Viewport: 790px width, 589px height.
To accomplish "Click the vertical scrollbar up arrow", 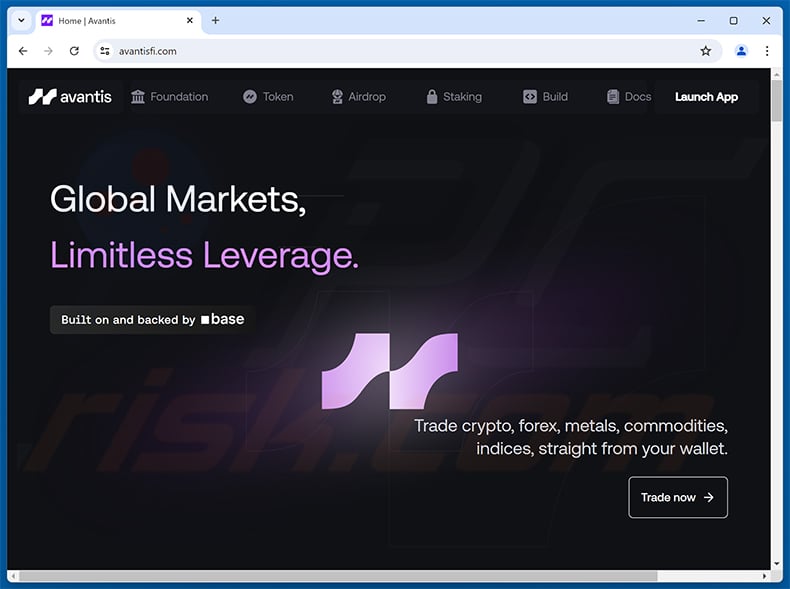I will click(x=776, y=75).
